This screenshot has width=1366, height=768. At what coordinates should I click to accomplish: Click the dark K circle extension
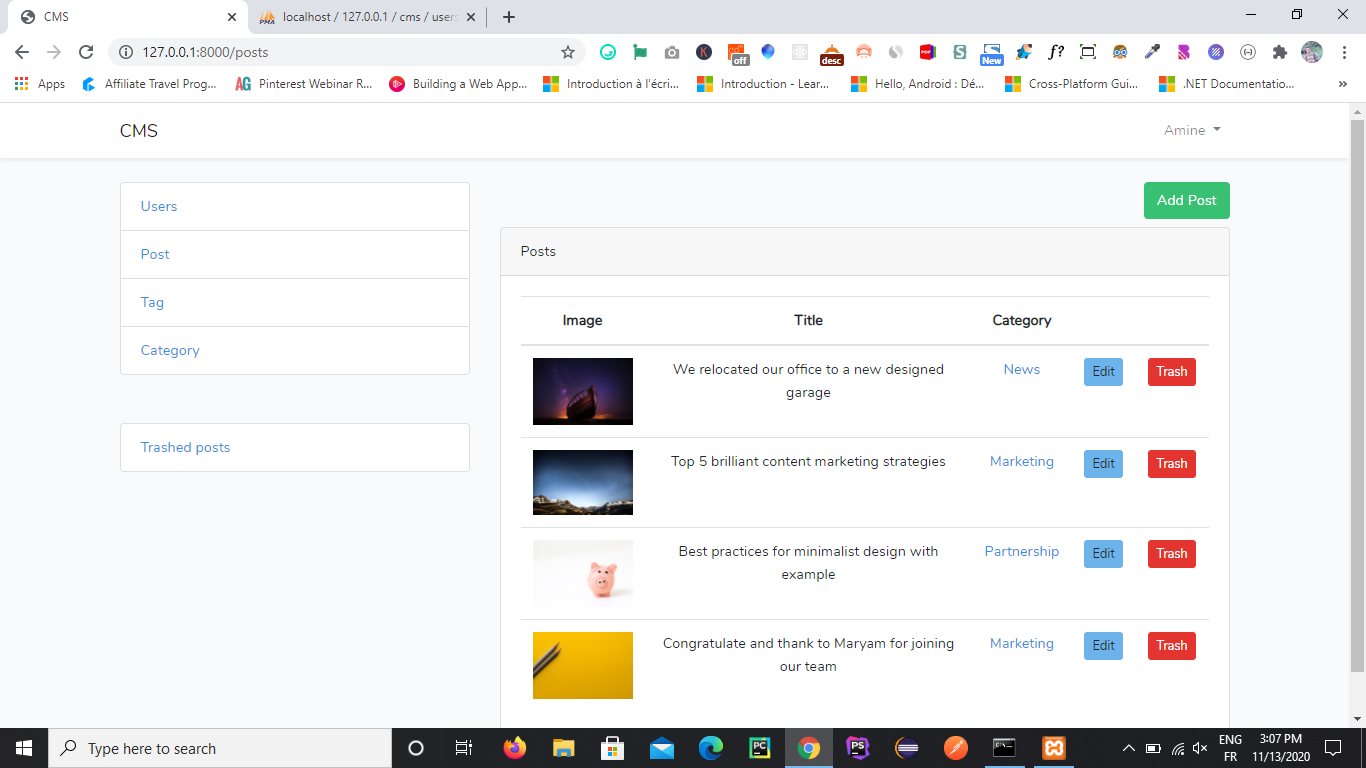tap(704, 52)
